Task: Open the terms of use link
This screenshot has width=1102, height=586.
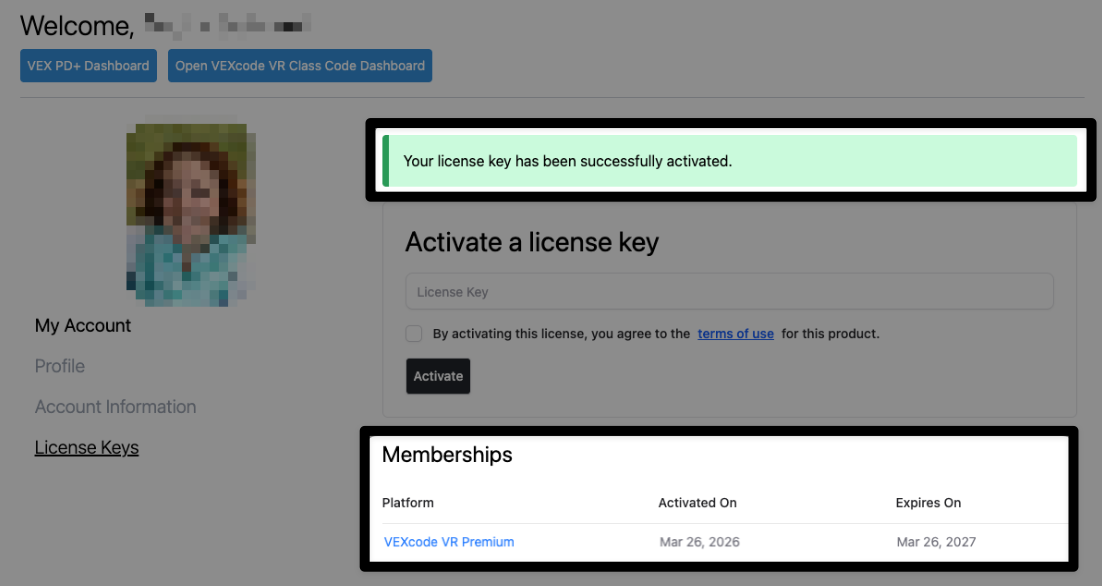Action: pyautogui.click(x=735, y=333)
